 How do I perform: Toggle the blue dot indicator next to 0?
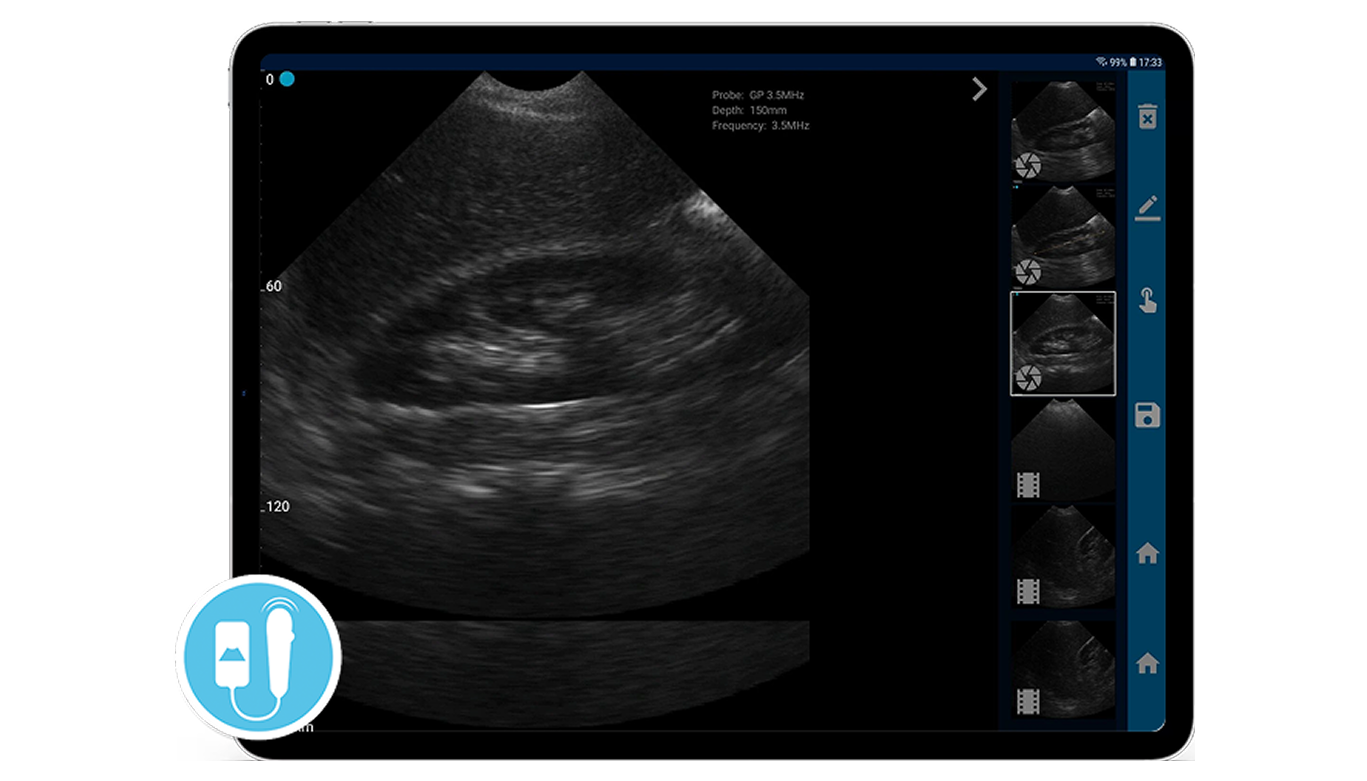tap(287, 79)
